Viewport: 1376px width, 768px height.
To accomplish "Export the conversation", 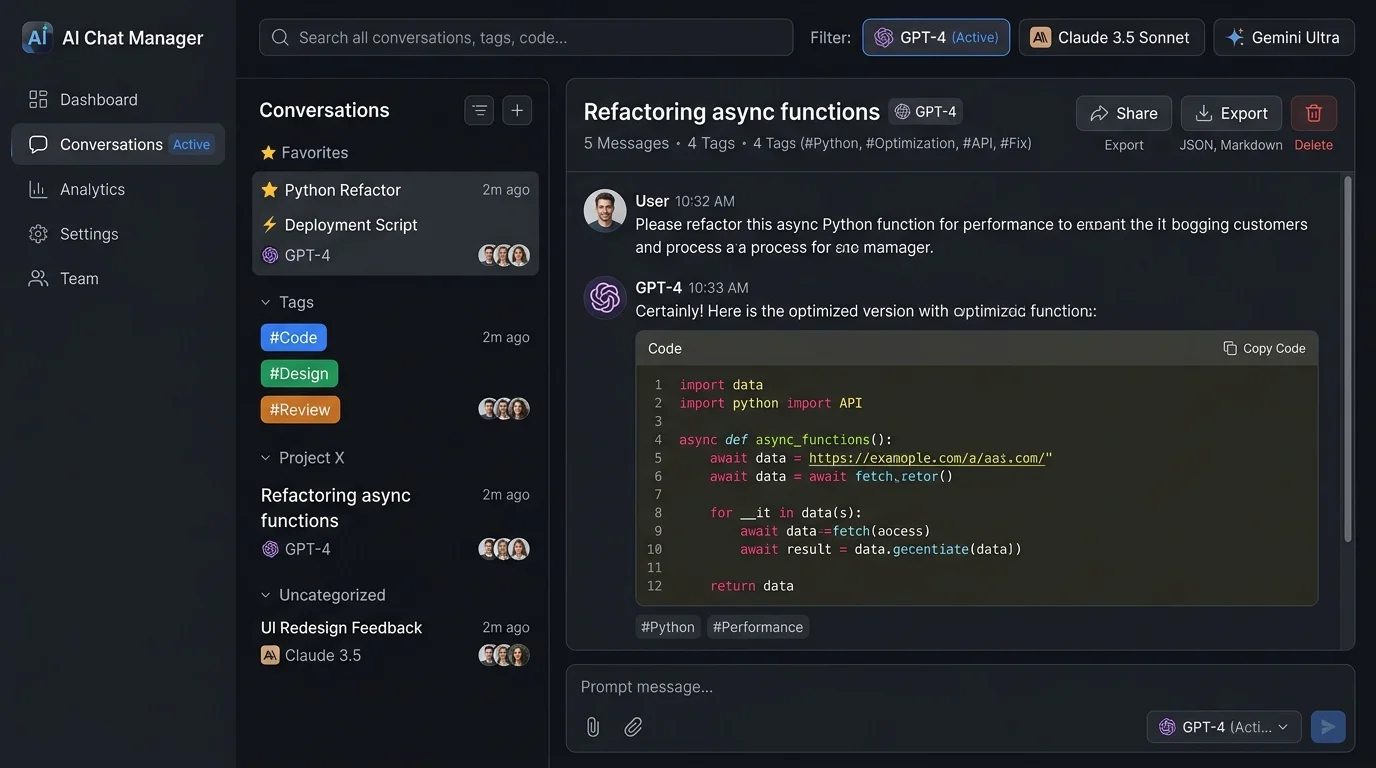I will (x=1231, y=113).
